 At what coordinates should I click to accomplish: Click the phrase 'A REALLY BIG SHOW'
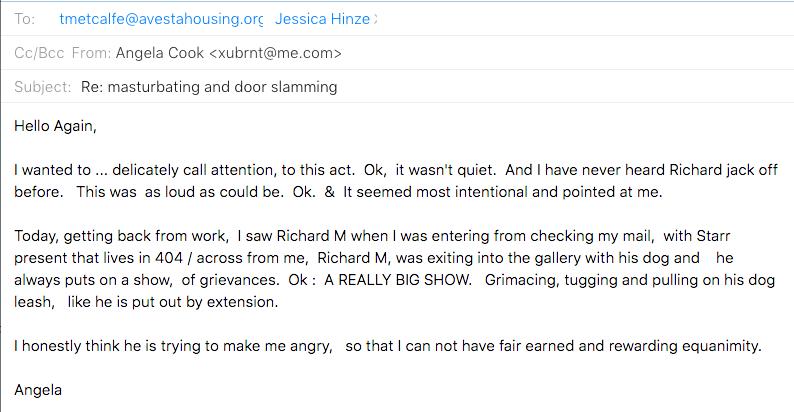(x=398, y=280)
